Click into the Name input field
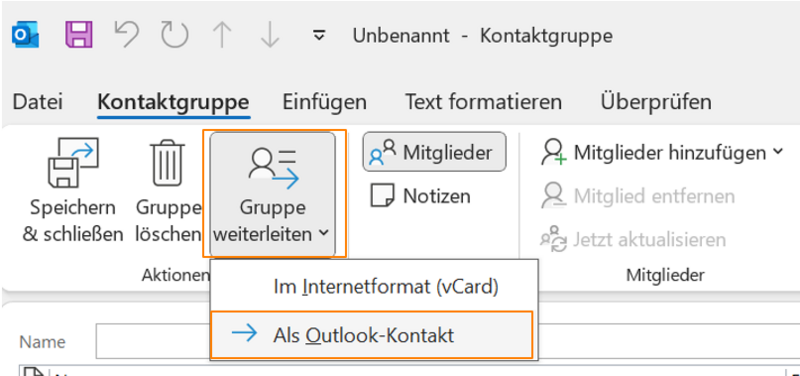The height and width of the screenshot is (376, 800). (x=153, y=341)
